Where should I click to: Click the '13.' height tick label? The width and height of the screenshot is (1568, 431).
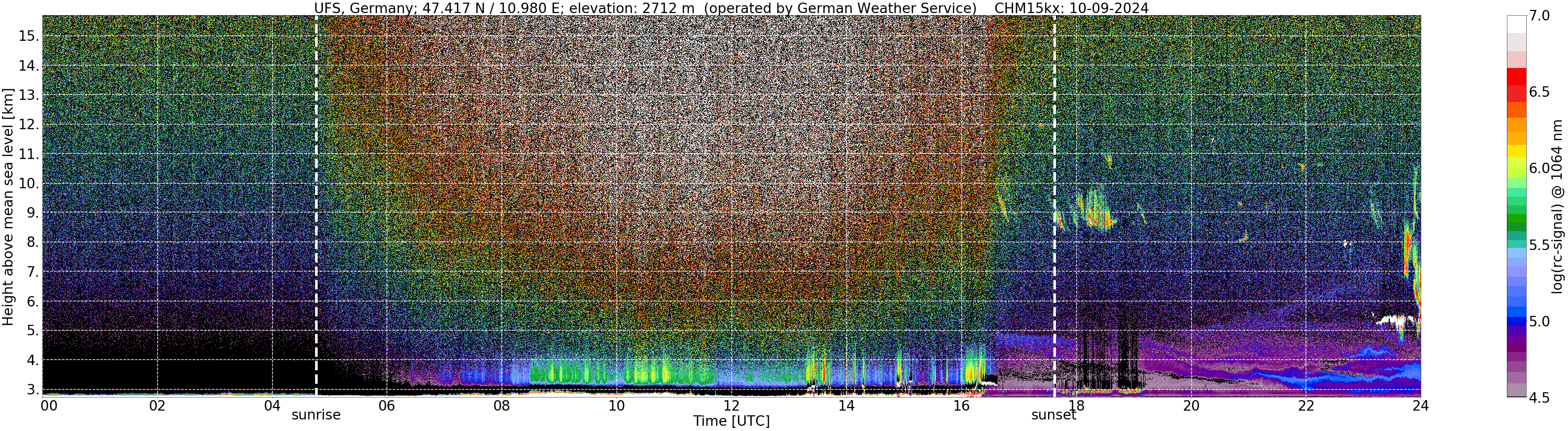(28, 96)
